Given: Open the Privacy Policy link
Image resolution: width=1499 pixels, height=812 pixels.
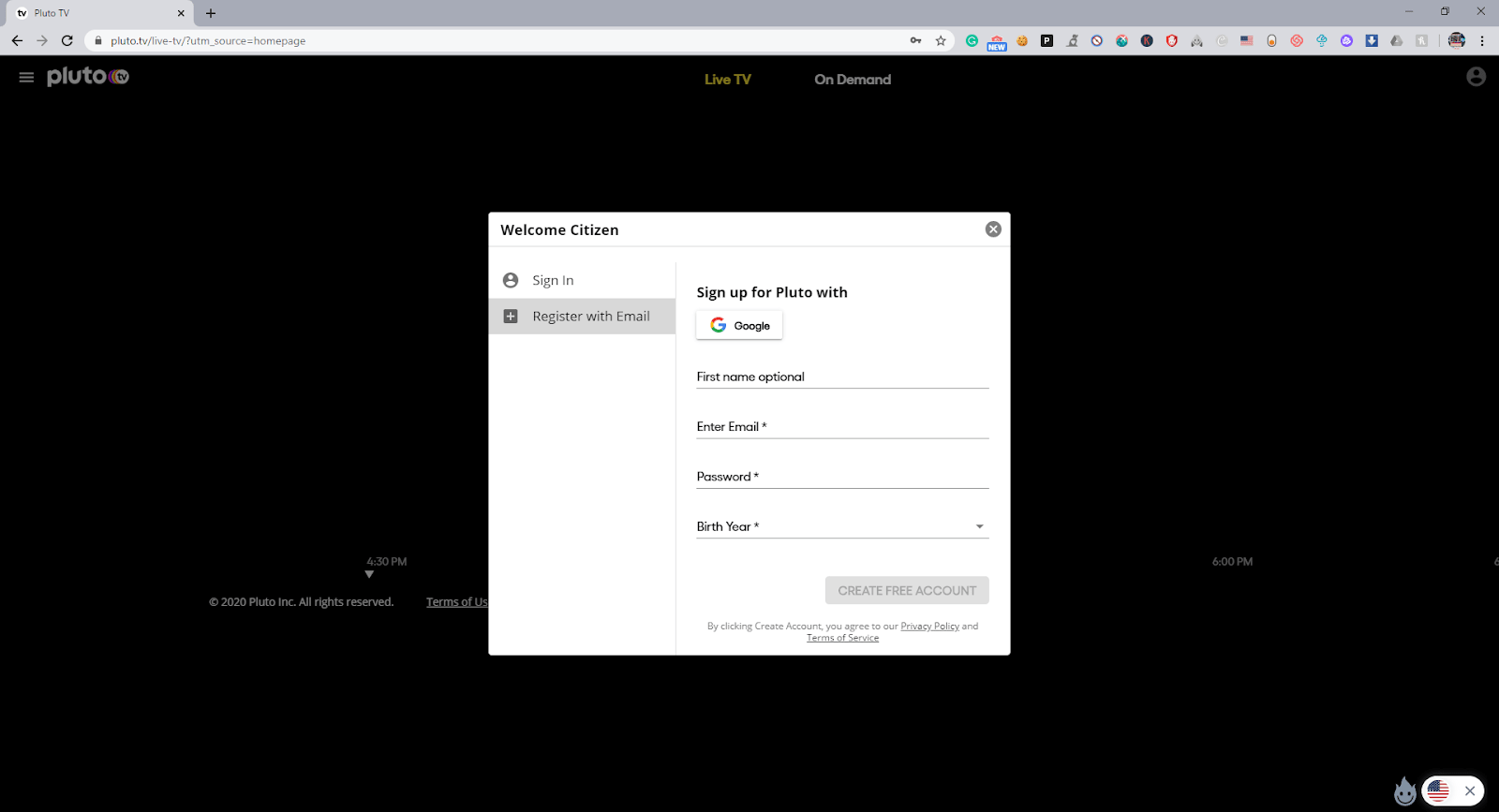Looking at the screenshot, I should click(929, 627).
